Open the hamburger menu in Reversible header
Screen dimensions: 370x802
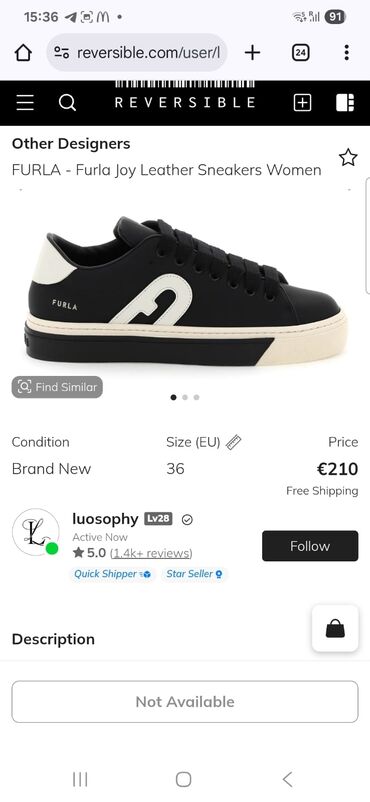25,102
